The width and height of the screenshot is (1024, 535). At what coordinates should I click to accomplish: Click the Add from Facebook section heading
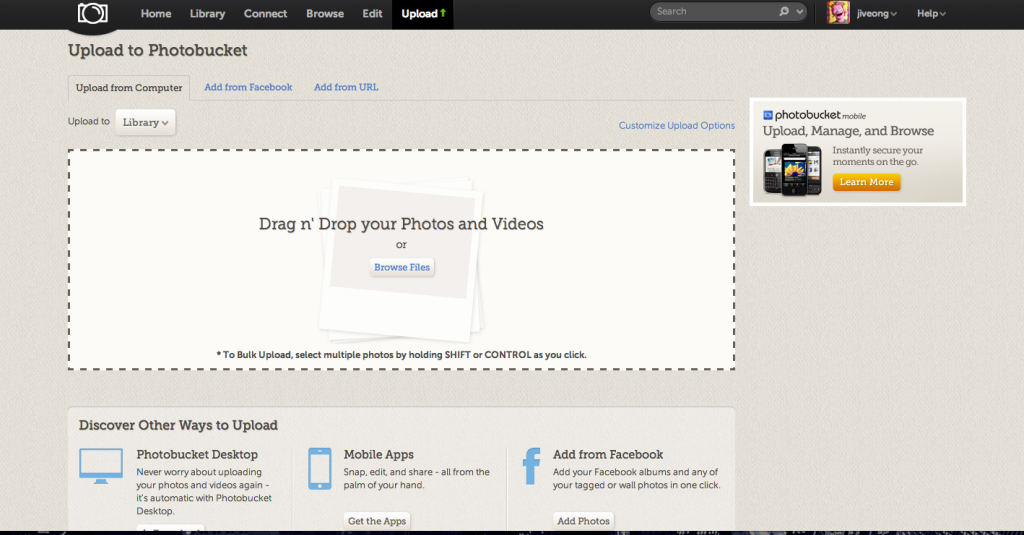click(608, 454)
